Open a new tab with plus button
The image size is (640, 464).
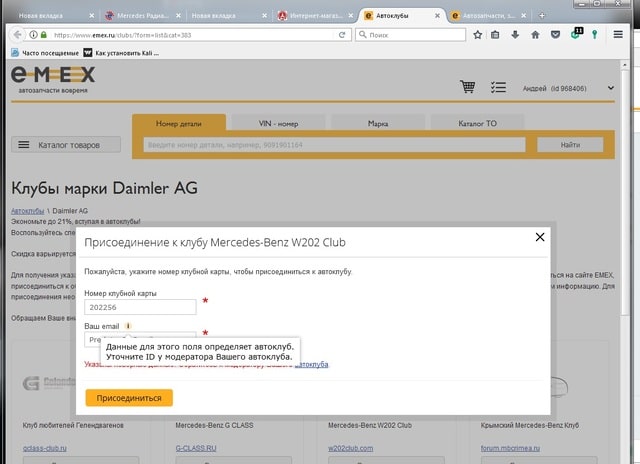[542, 16]
